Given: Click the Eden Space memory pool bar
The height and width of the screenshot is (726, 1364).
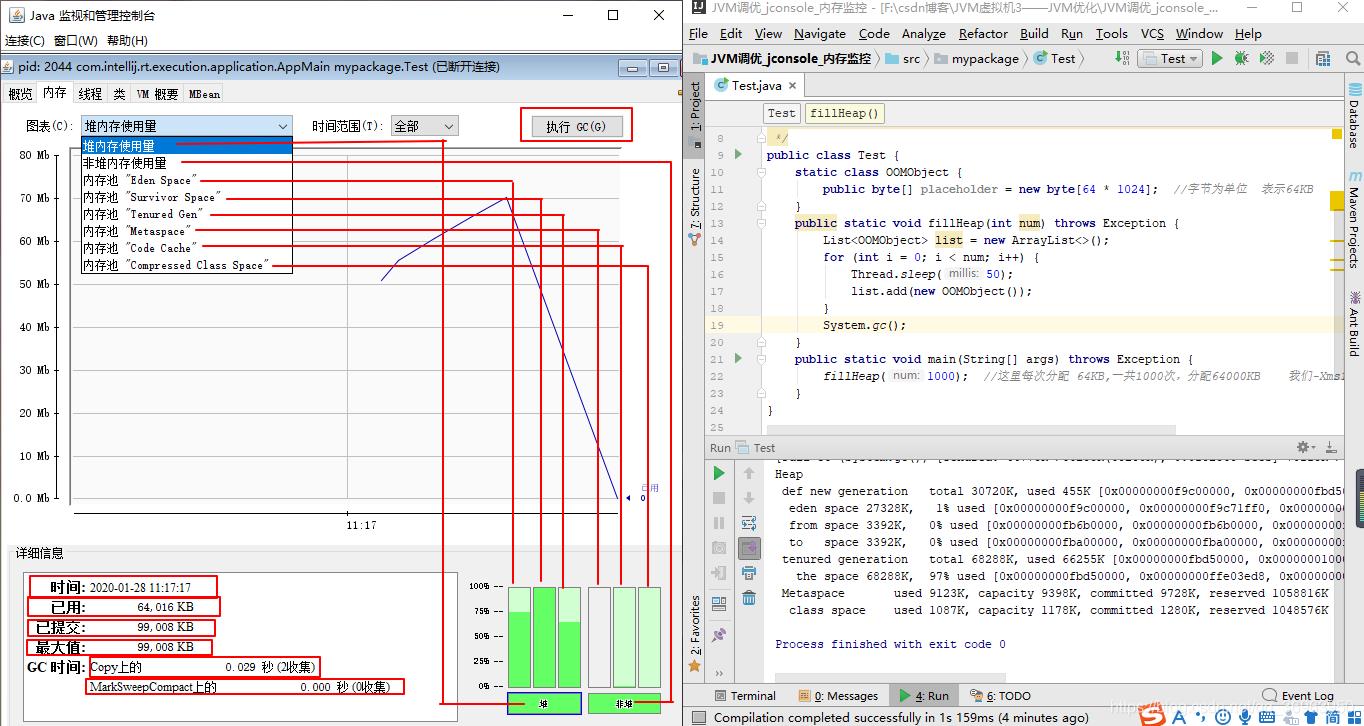Looking at the screenshot, I should (x=519, y=637).
